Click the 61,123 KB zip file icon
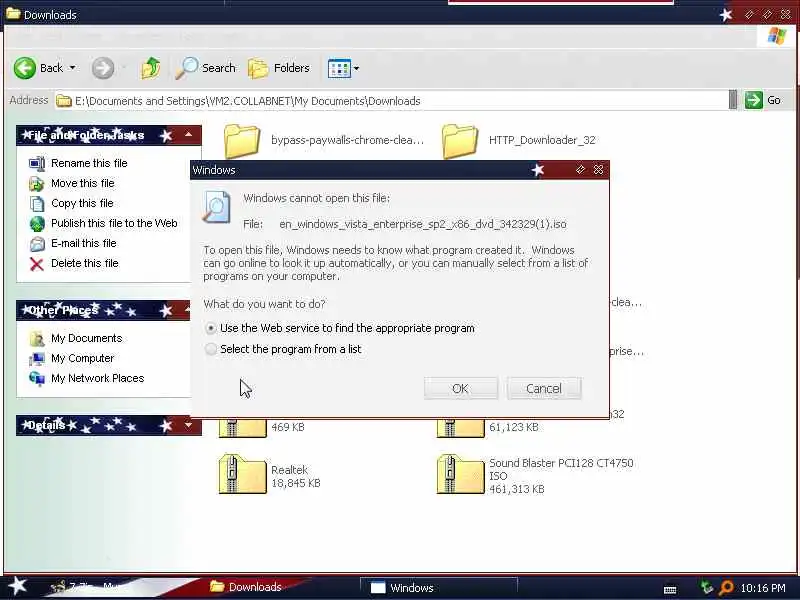 460,428
